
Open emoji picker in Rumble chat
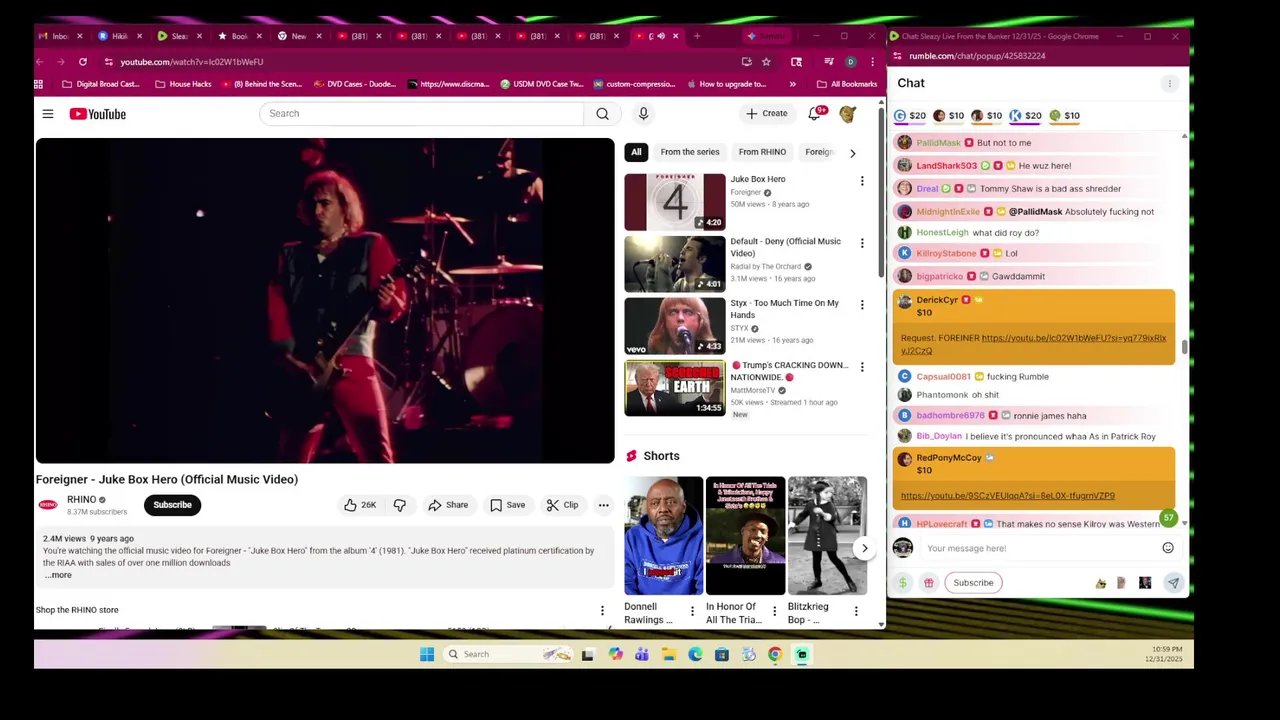(1168, 548)
